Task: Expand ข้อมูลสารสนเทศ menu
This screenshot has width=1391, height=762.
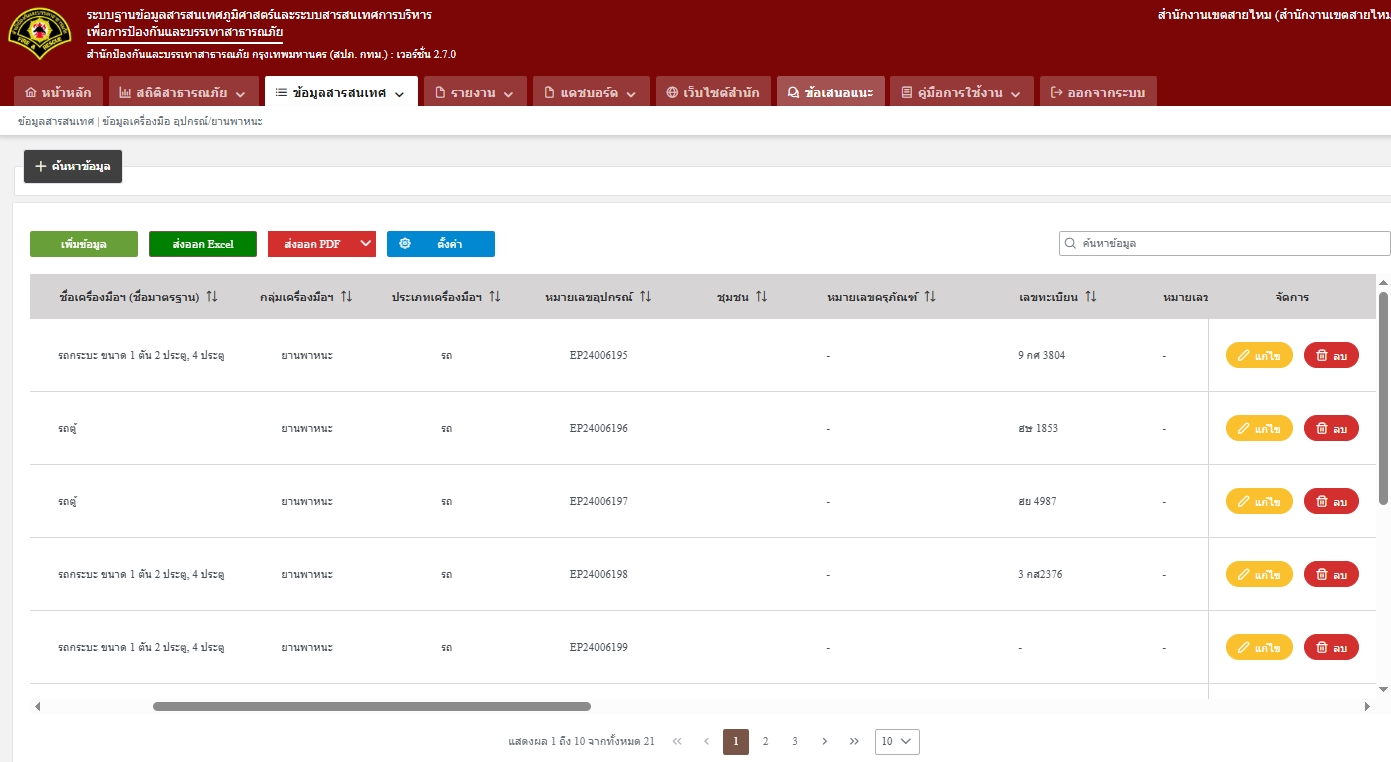Action: tap(341, 92)
